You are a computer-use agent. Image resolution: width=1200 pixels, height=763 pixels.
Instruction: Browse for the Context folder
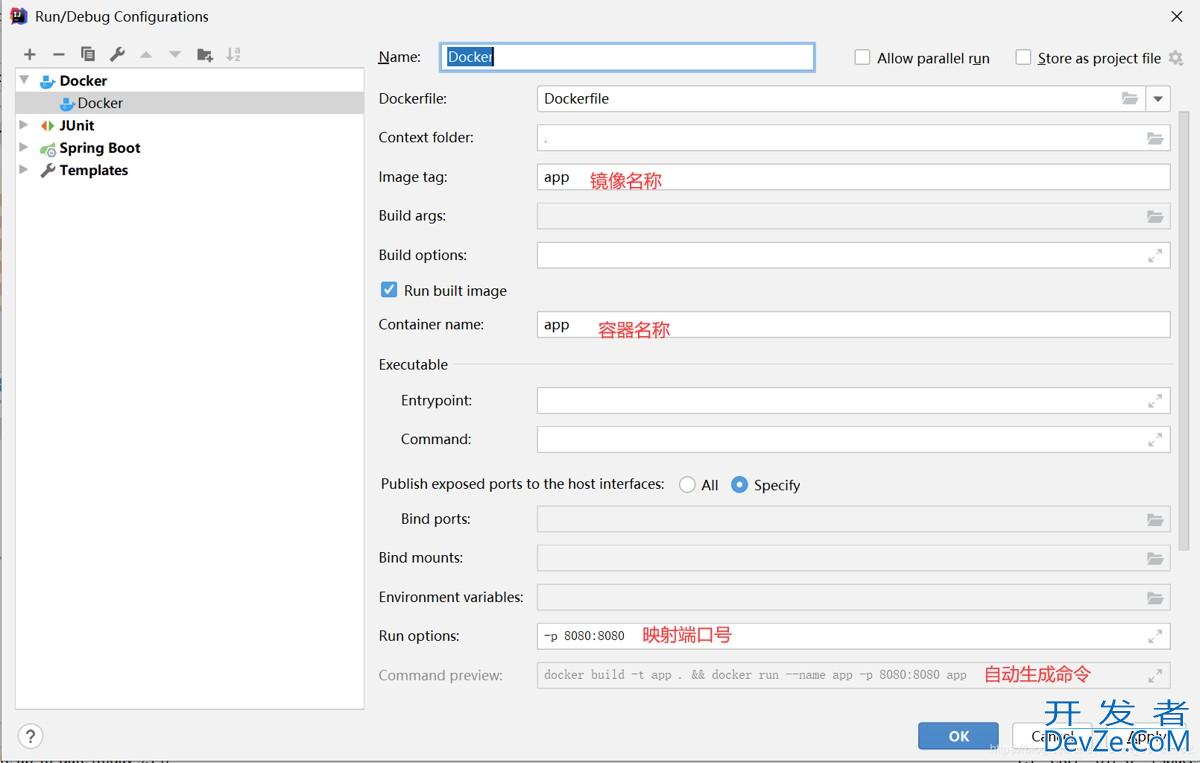click(1155, 138)
